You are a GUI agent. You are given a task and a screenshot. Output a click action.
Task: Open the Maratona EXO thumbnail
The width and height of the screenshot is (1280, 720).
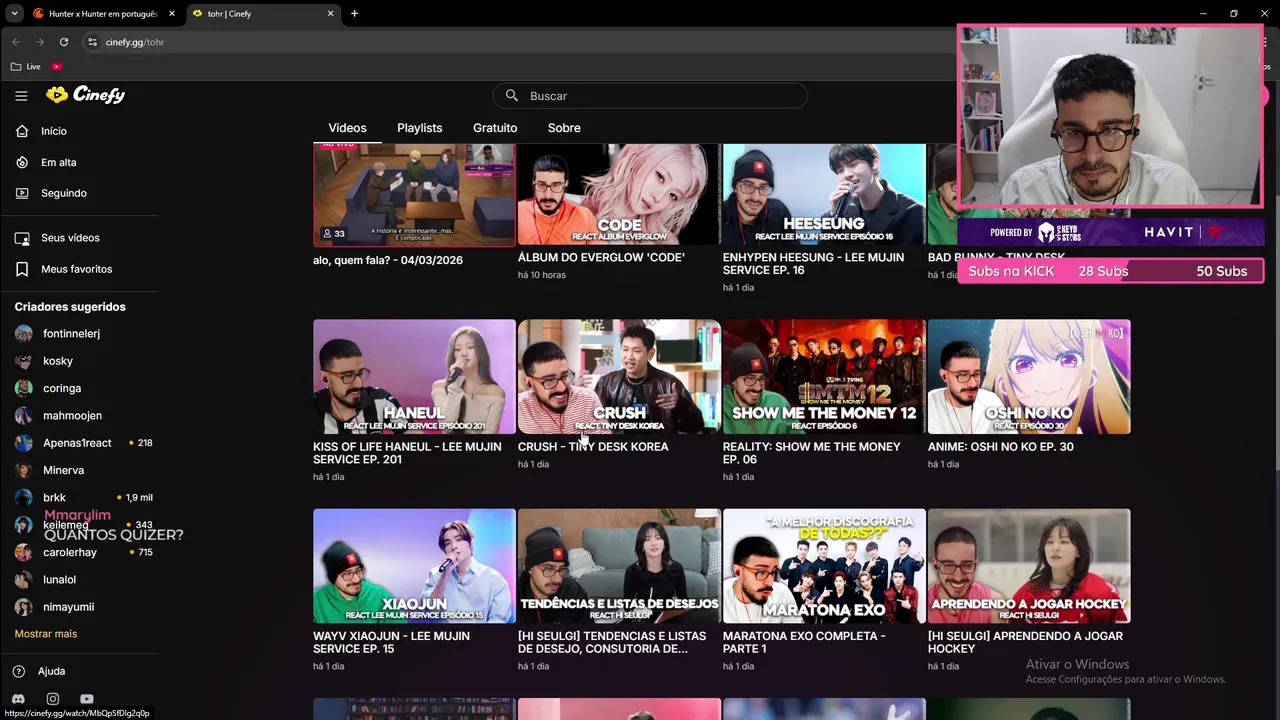(x=824, y=566)
